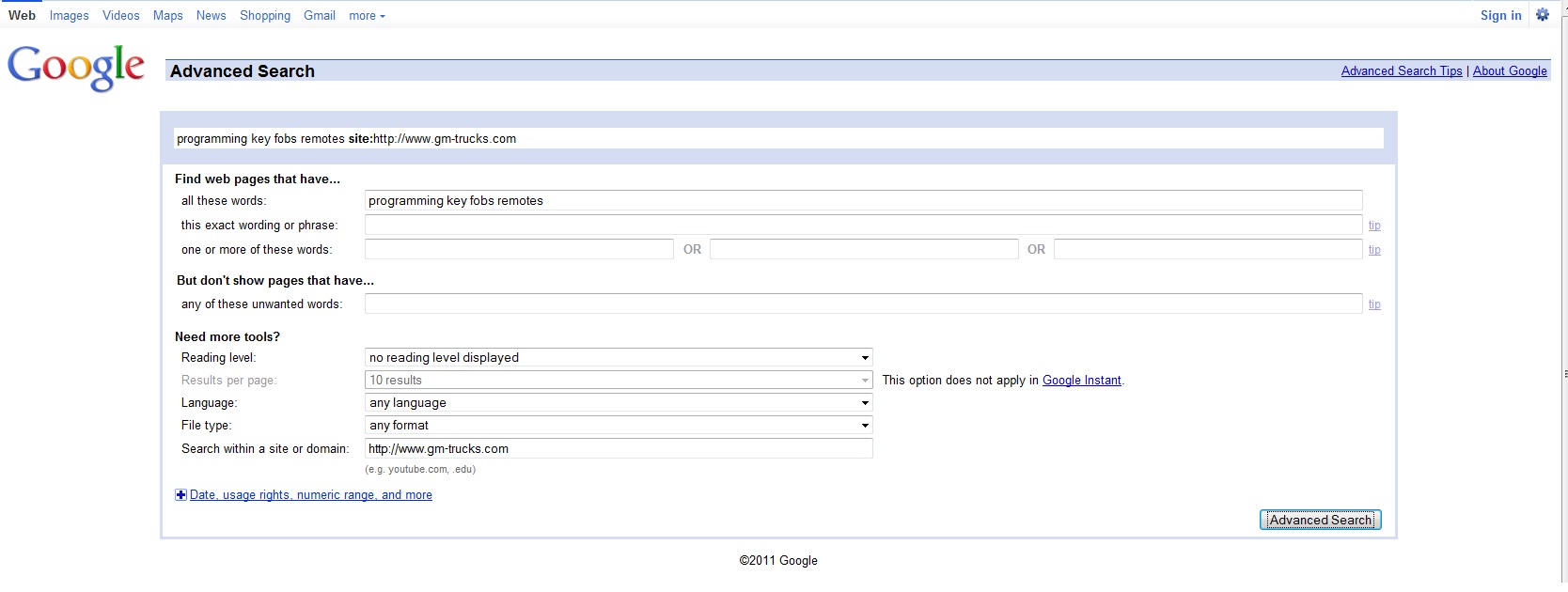Open the Reading level dropdown
Image resolution: width=1568 pixels, height=592 pixels.
(619, 357)
